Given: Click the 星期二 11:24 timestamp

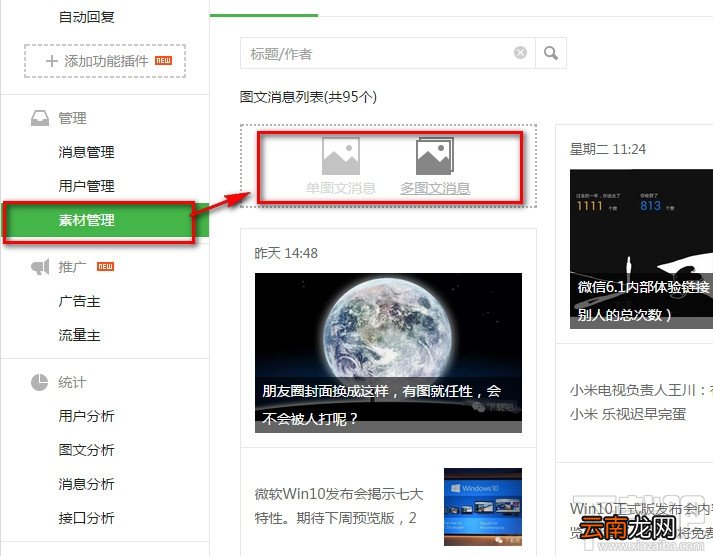Looking at the screenshot, I should [608, 149].
